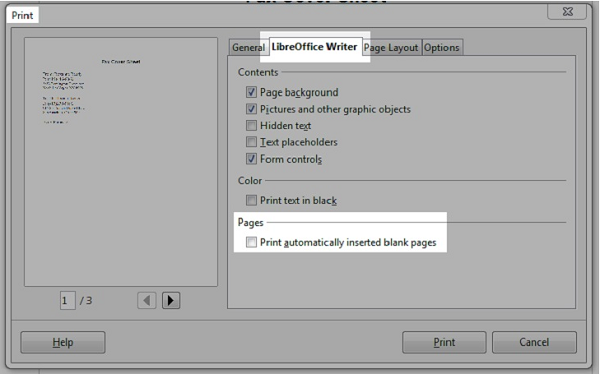Enable Hidden text printing
Screen dimensions: 600x374
point(251,125)
